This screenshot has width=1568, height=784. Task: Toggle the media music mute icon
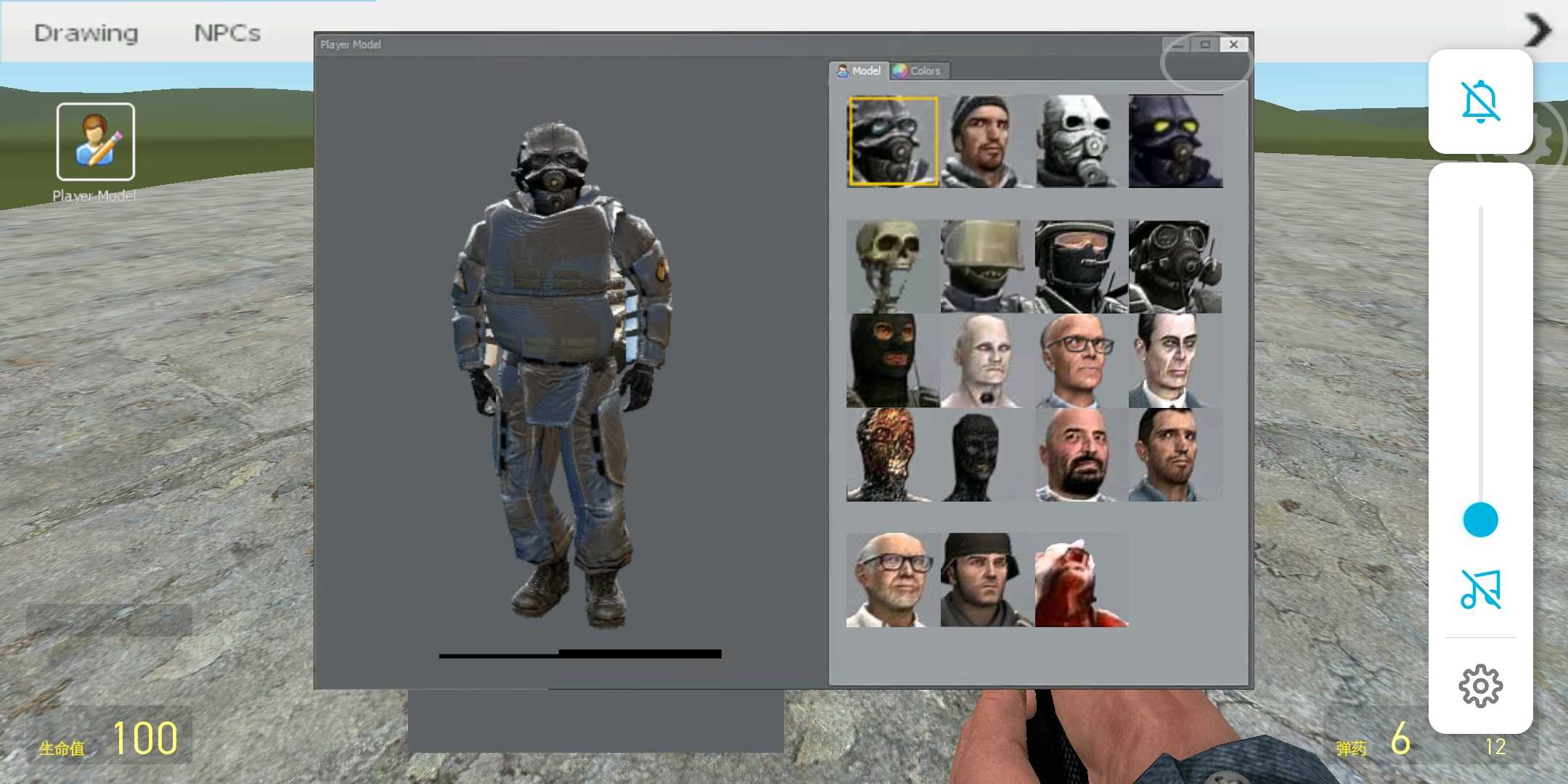tap(1480, 589)
